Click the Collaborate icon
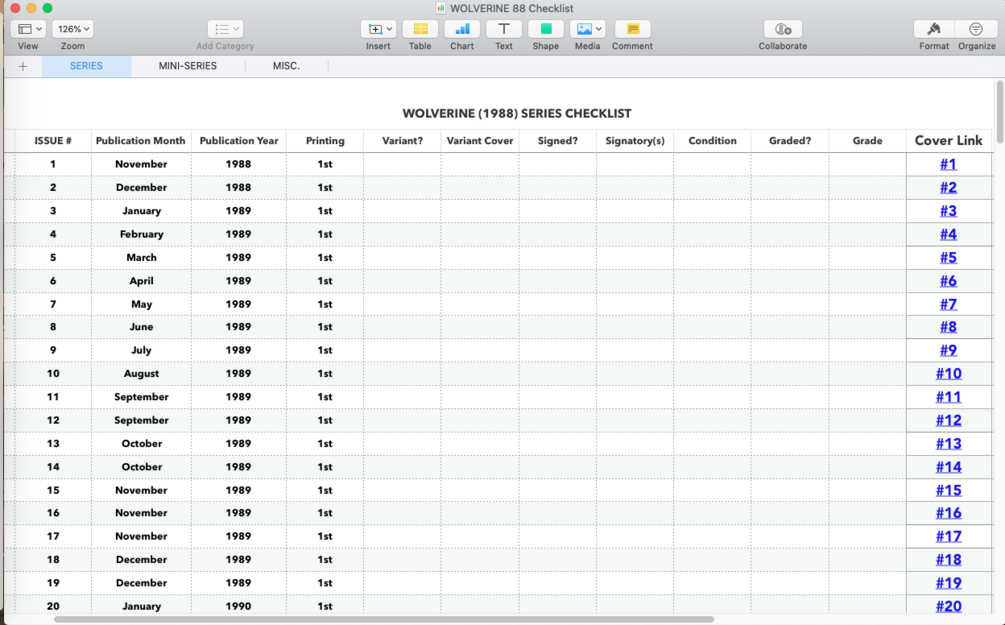 [x=783, y=29]
